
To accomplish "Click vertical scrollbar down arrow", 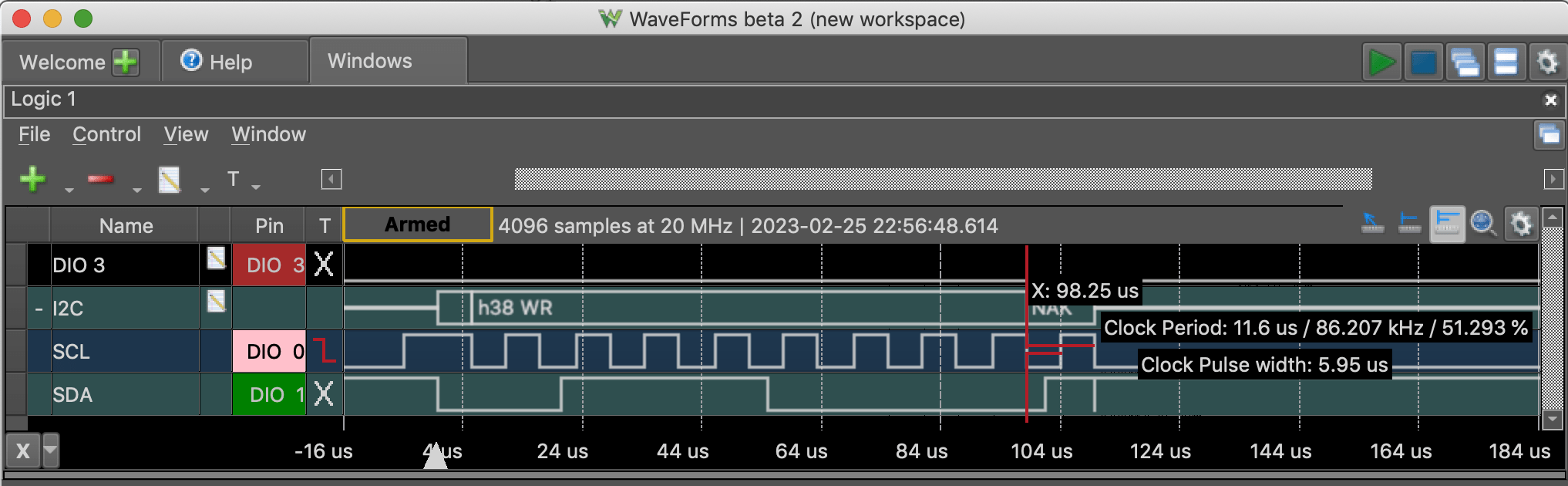I will tap(1552, 420).
